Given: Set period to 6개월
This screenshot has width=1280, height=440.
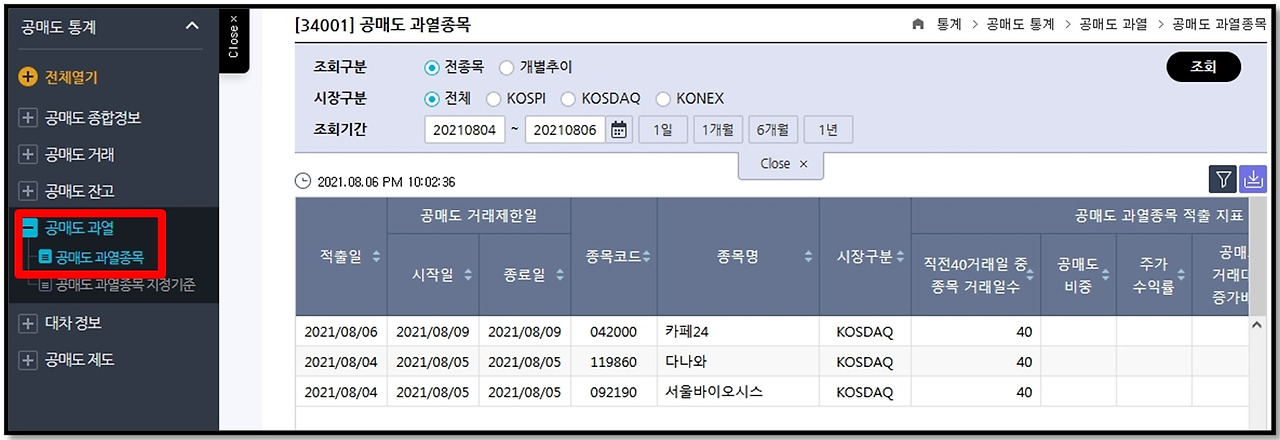Looking at the screenshot, I should [x=773, y=130].
